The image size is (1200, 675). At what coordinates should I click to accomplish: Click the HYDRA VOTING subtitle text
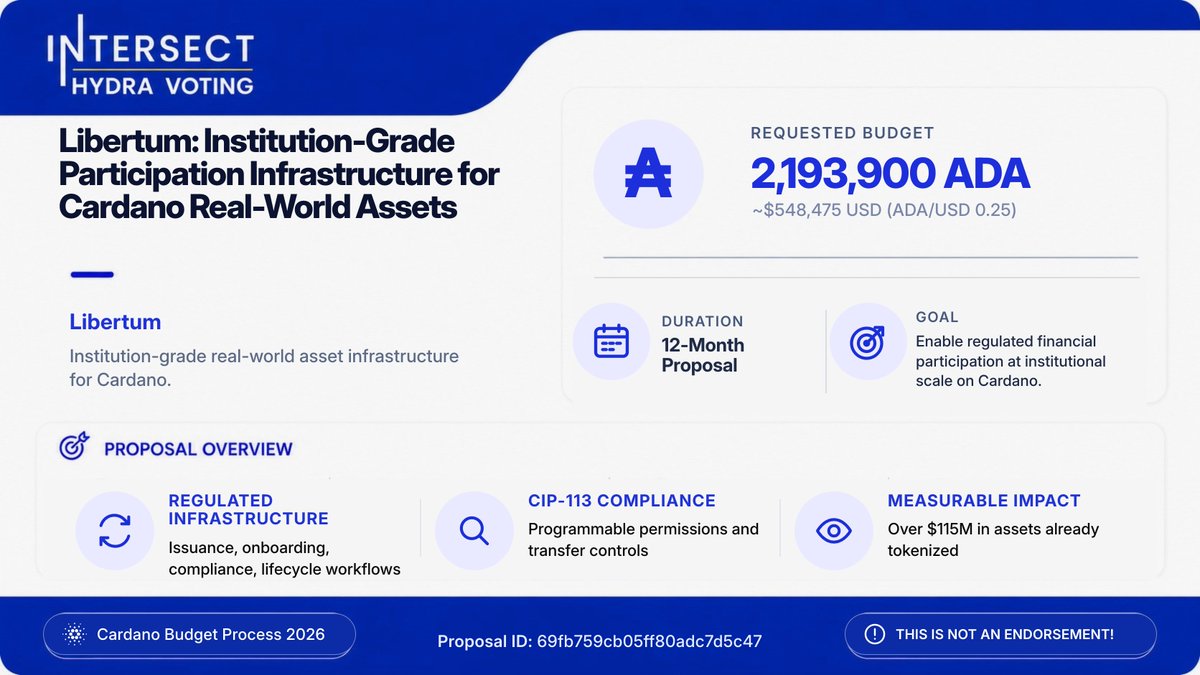pyautogui.click(x=163, y=85)
